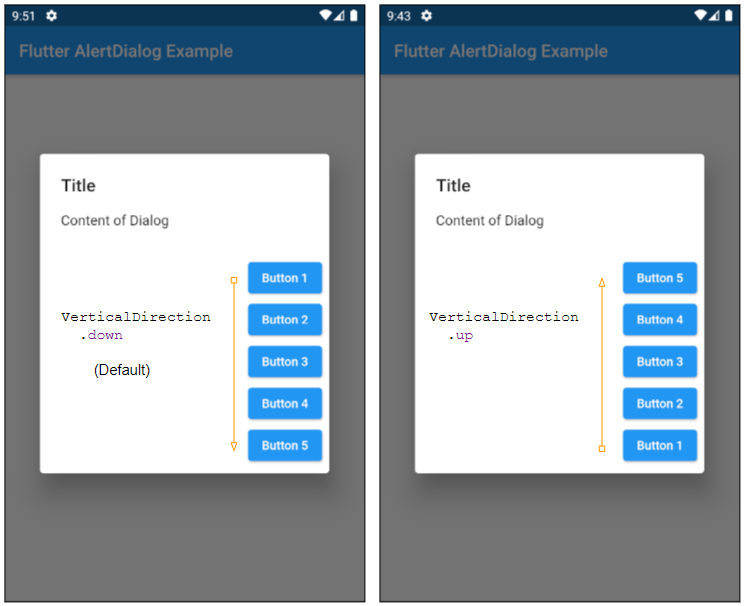Tap Button 1 at bottom of right dialog
This screenshot has width=745, height=606.
coord(660,445)
